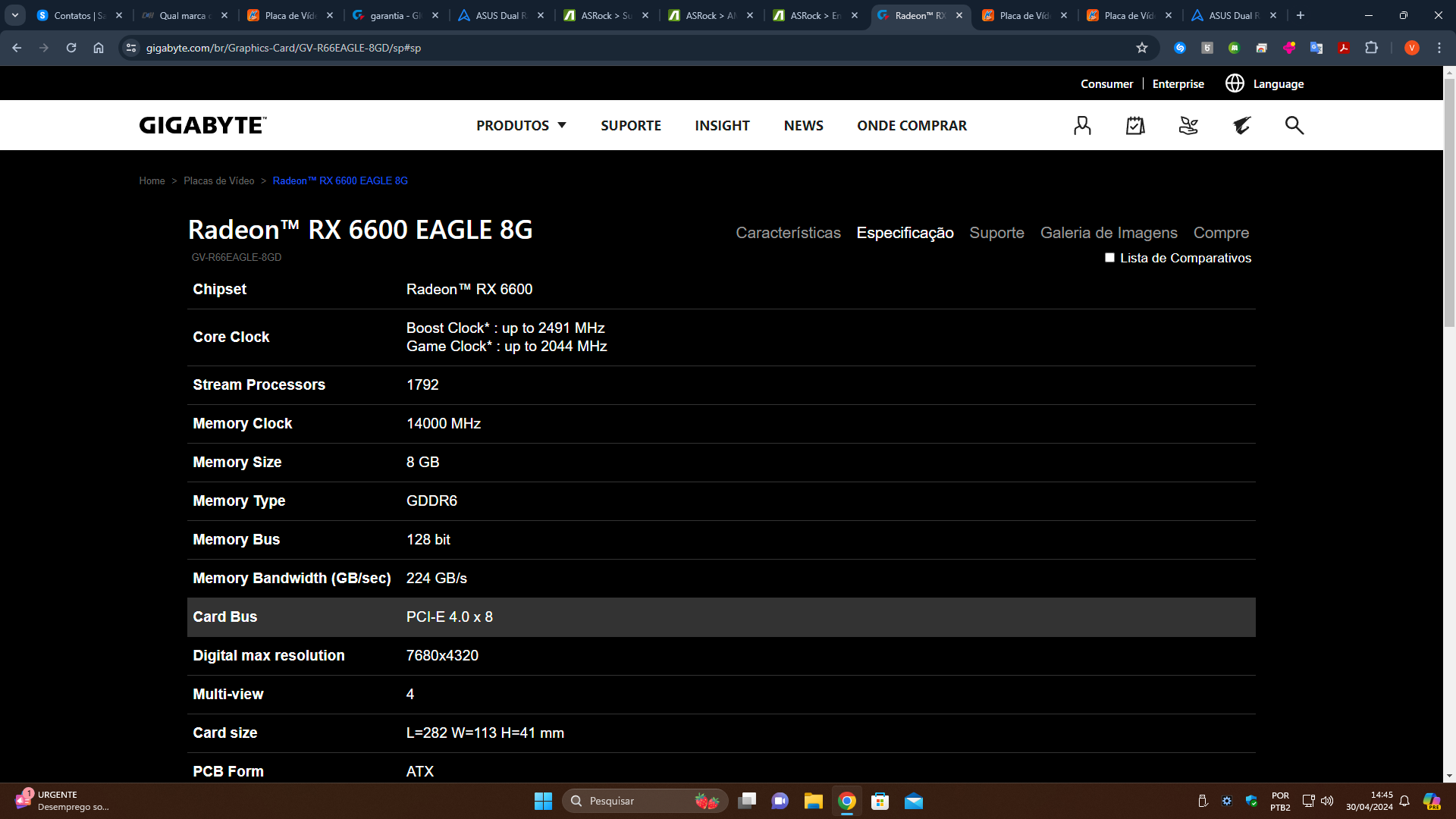Open Task View on taskbar
1456x819 pixels.
(x=747, y=801)
